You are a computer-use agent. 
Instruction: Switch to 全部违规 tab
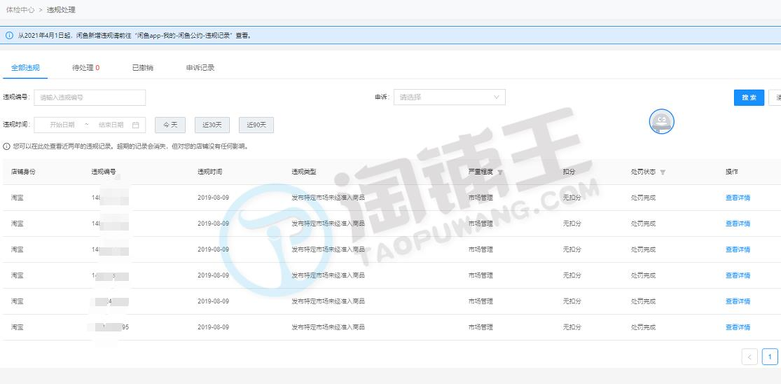(x=25, y=68)
